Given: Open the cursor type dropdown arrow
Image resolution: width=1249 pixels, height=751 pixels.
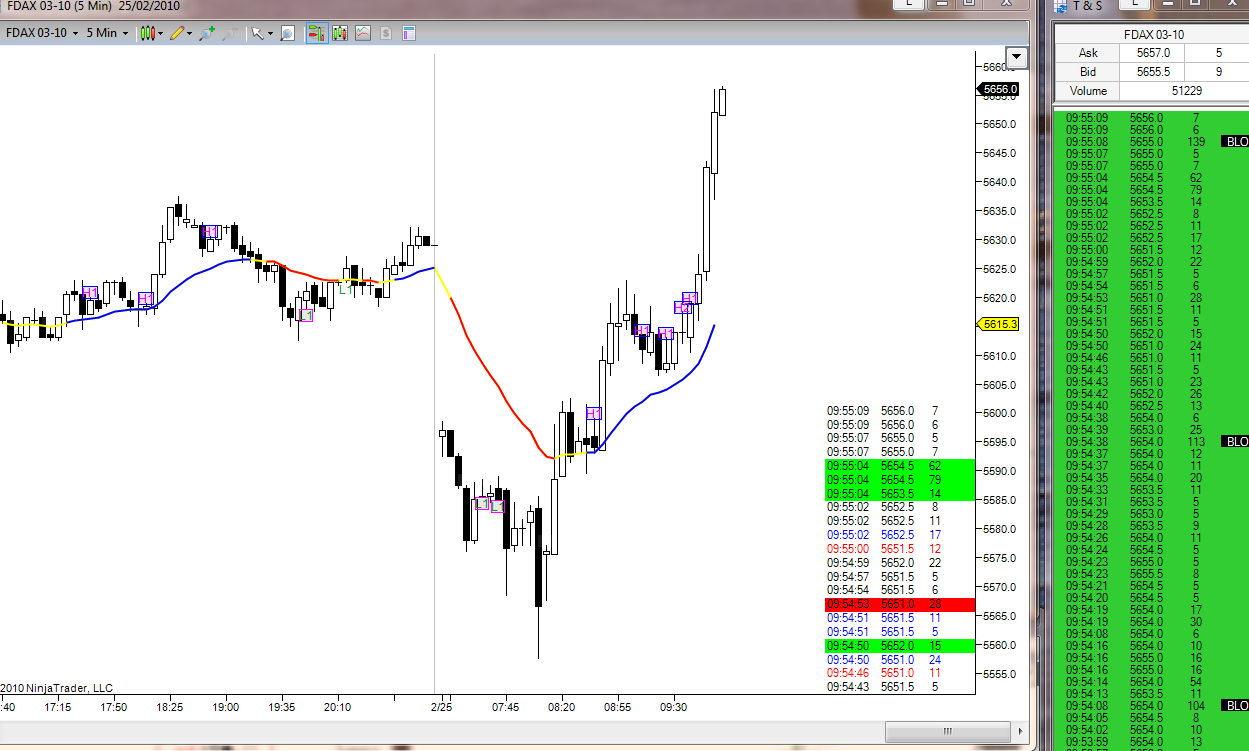Looking at the screenshot, I should pos(270,33).
